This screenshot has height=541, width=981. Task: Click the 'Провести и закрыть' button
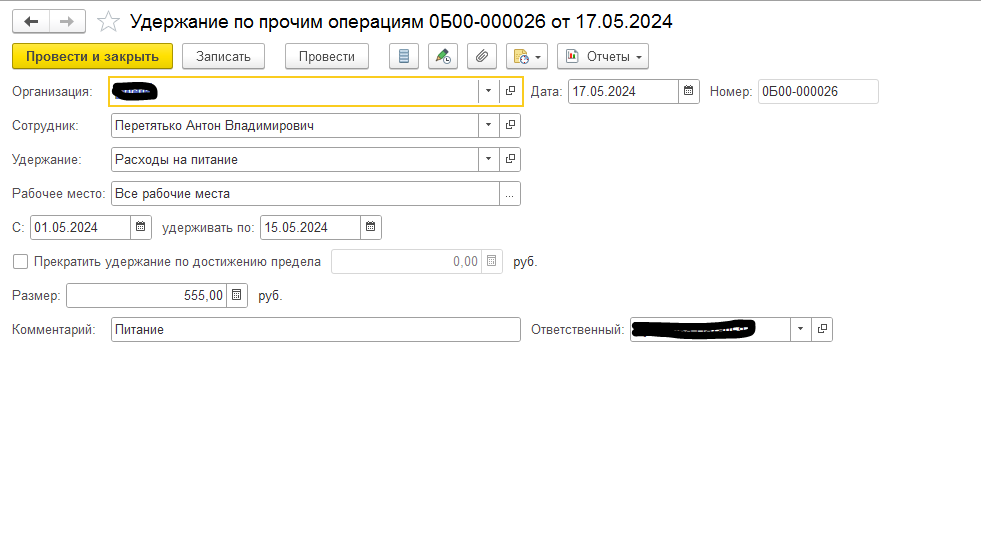coord(92,57)
